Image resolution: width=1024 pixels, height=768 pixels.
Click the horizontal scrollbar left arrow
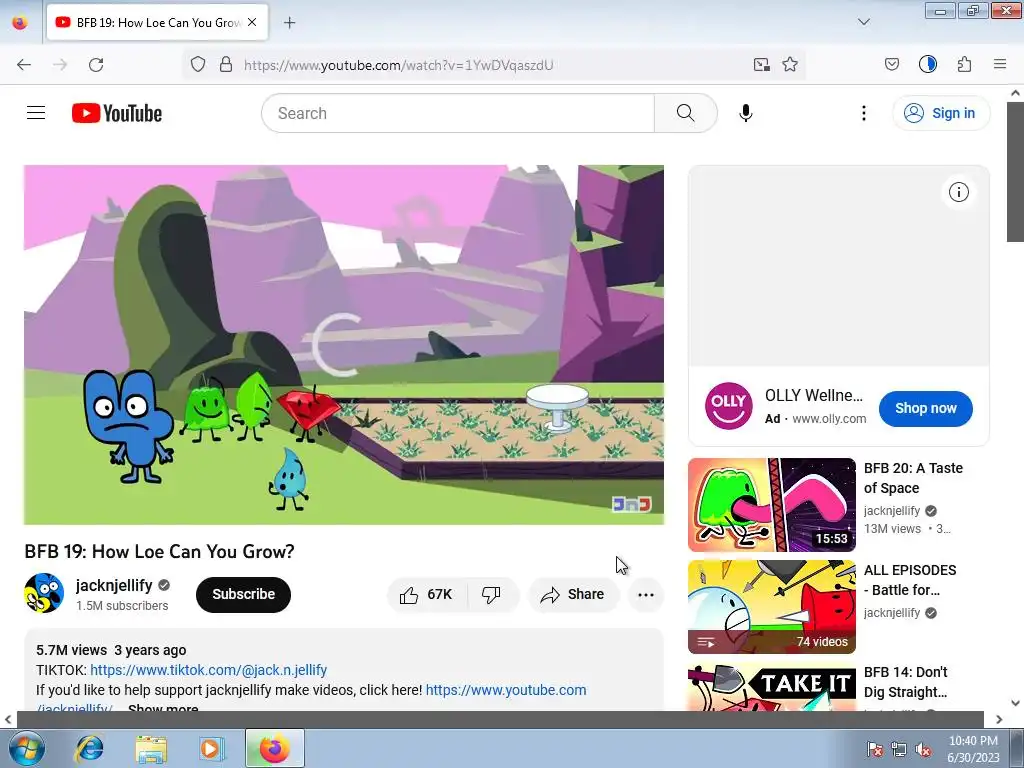8,719
